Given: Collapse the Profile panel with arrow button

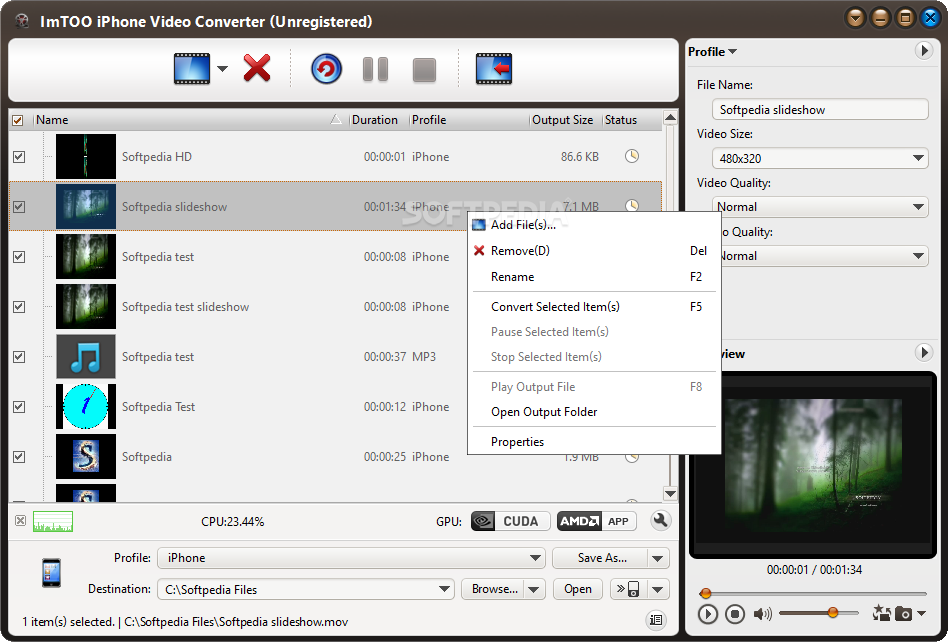Looking at the screenshot, I should [923, 51].
